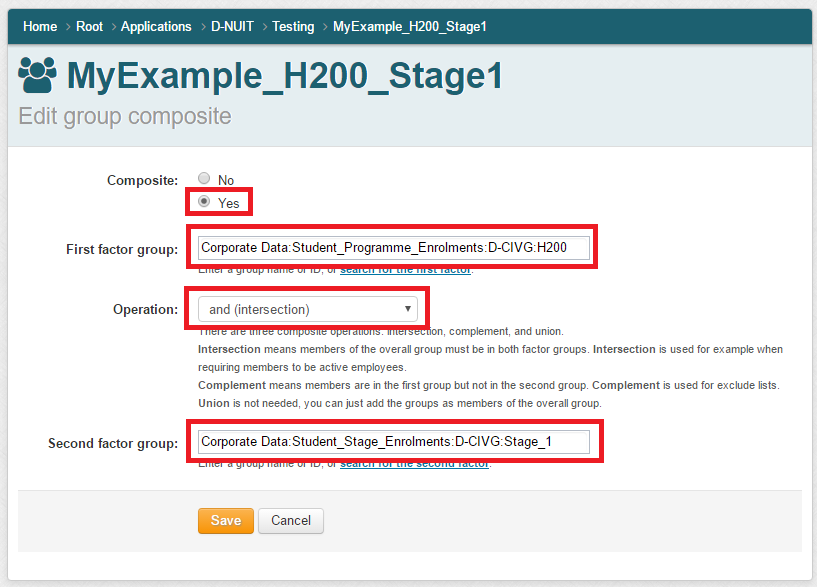
Task: Jump to the Testing breadcrumb folder
Action: point(293,27)
